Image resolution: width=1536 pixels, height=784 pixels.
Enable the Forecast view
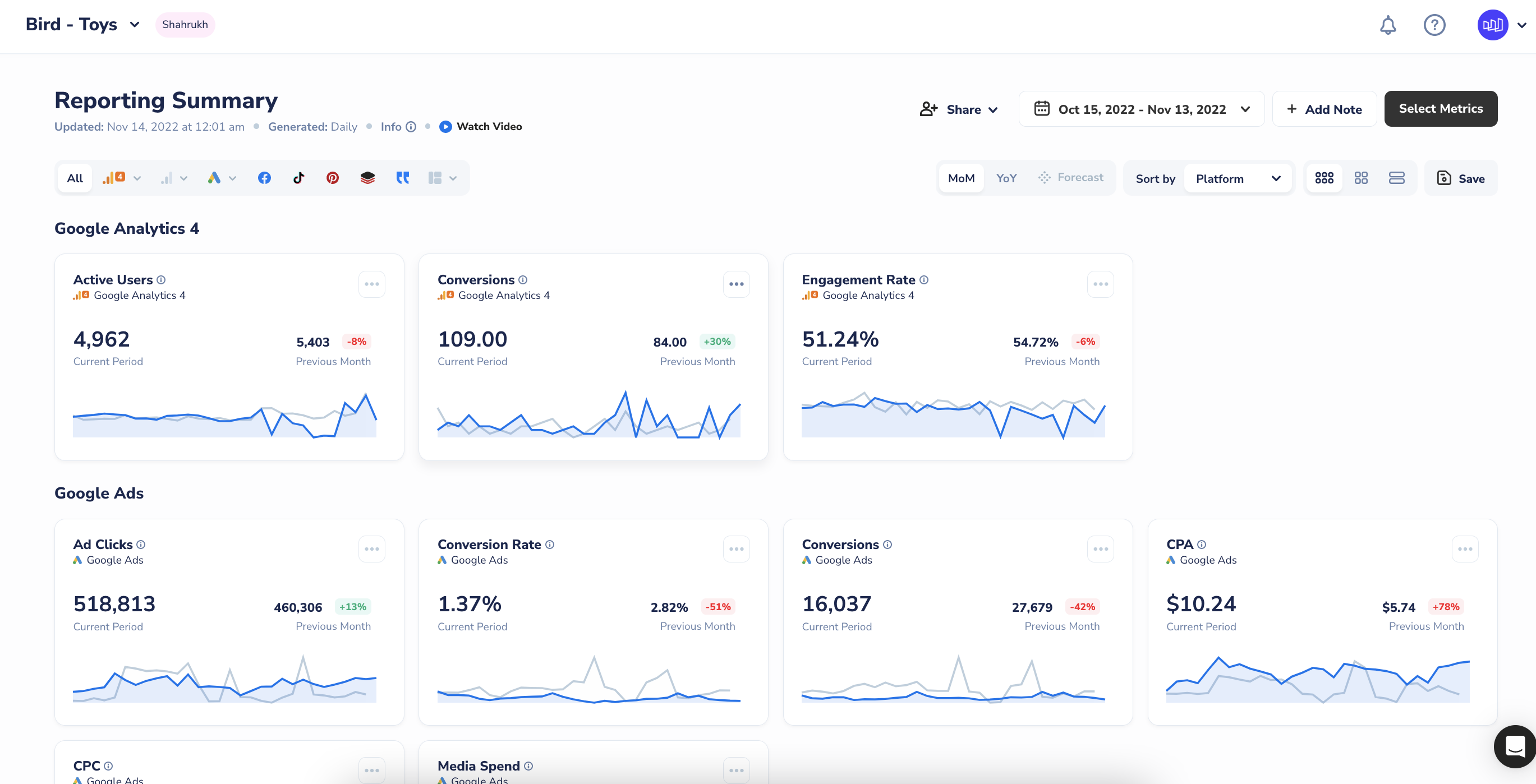tap(1070, 178)
